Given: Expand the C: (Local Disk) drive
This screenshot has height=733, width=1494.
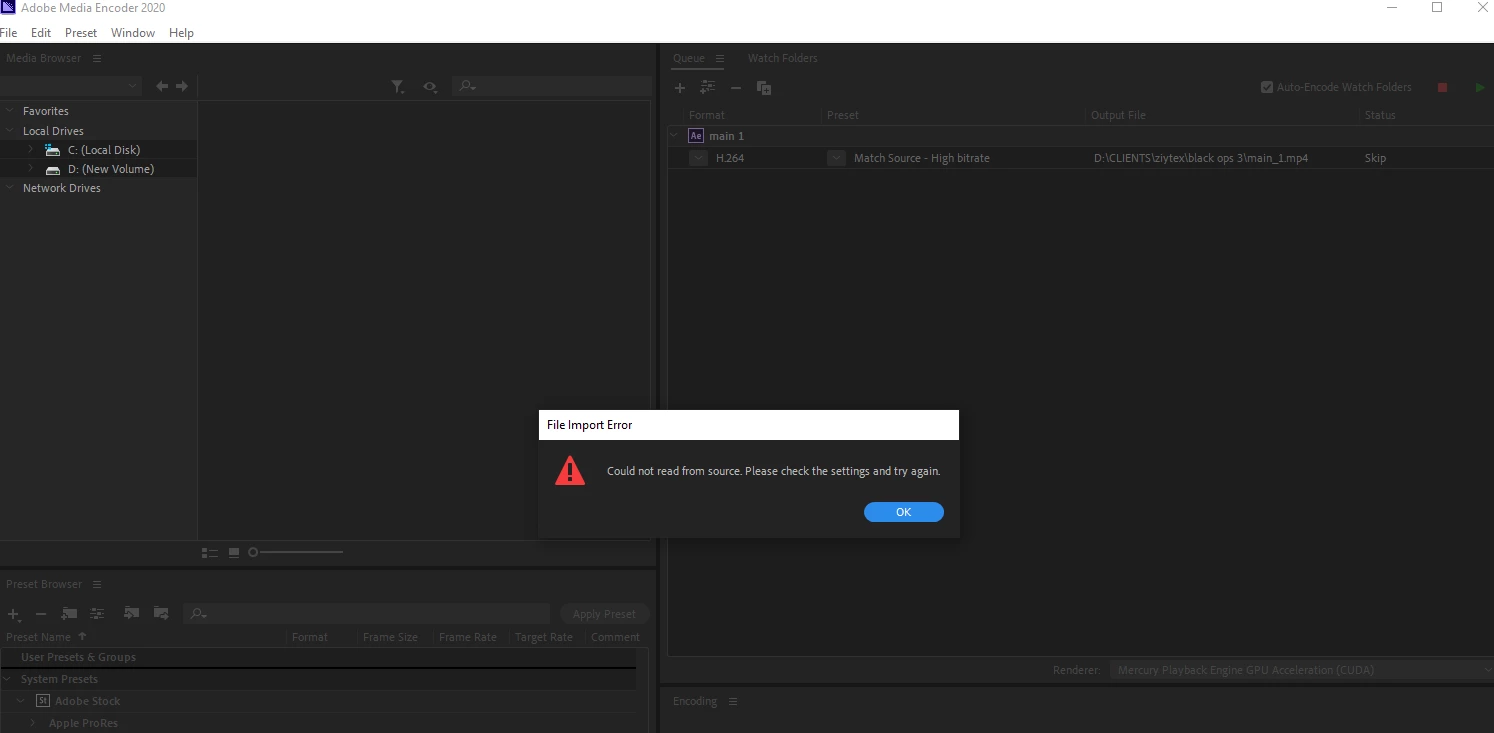Looking at the screenshot, I should coord(30,149).
